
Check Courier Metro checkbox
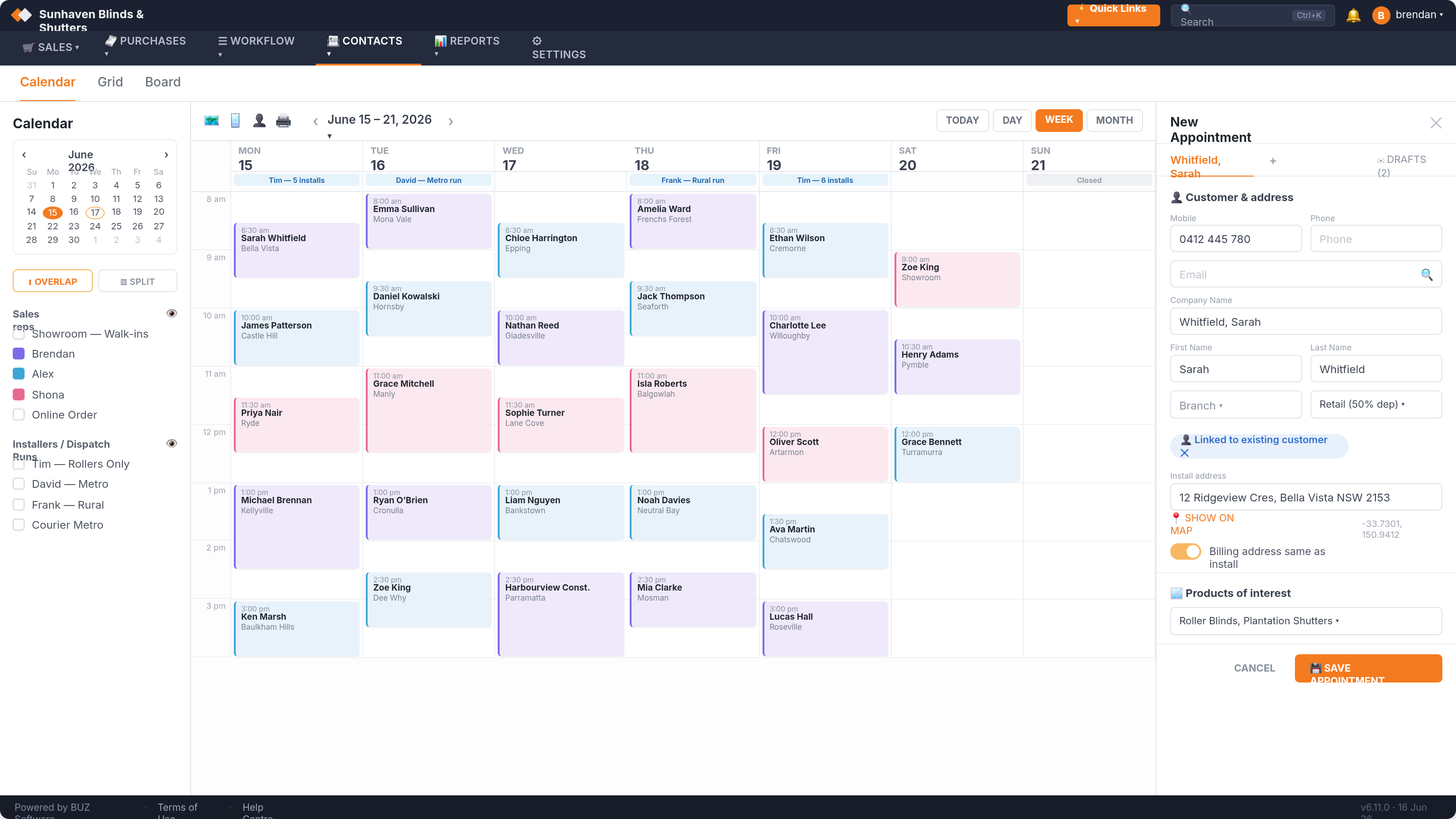[x=19, y=525]
